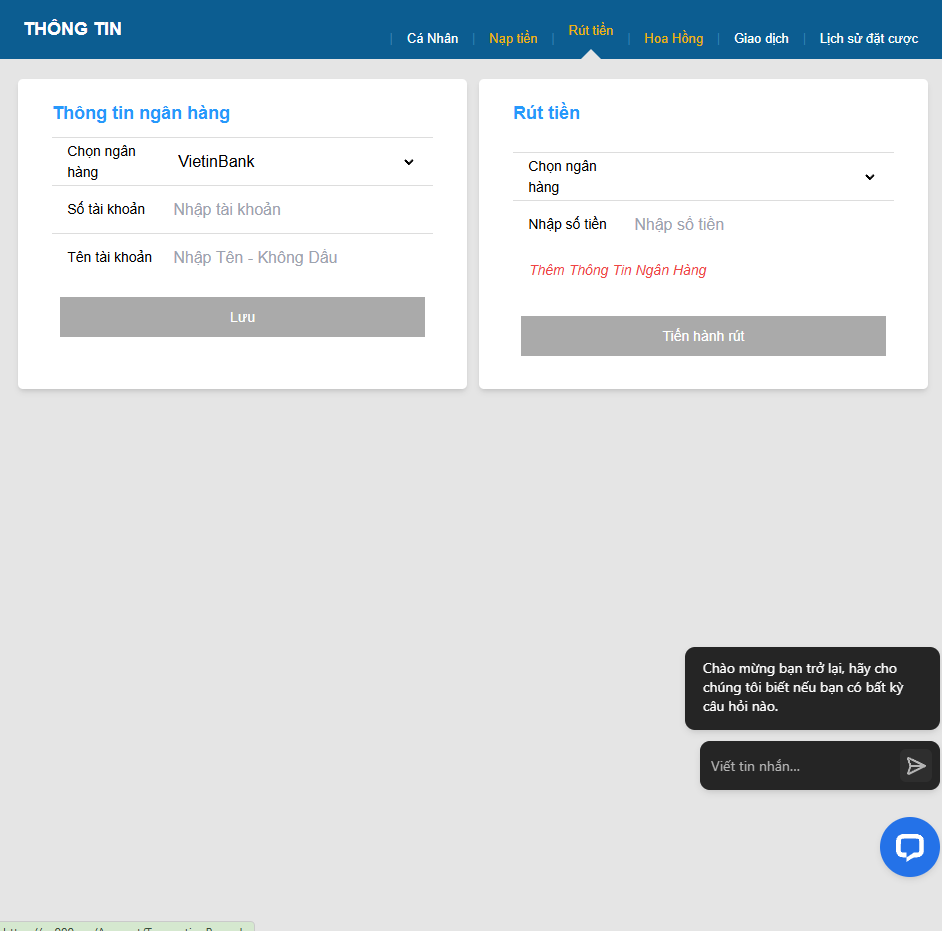Click the THÔNG TIN header title

tap(73, 29)
